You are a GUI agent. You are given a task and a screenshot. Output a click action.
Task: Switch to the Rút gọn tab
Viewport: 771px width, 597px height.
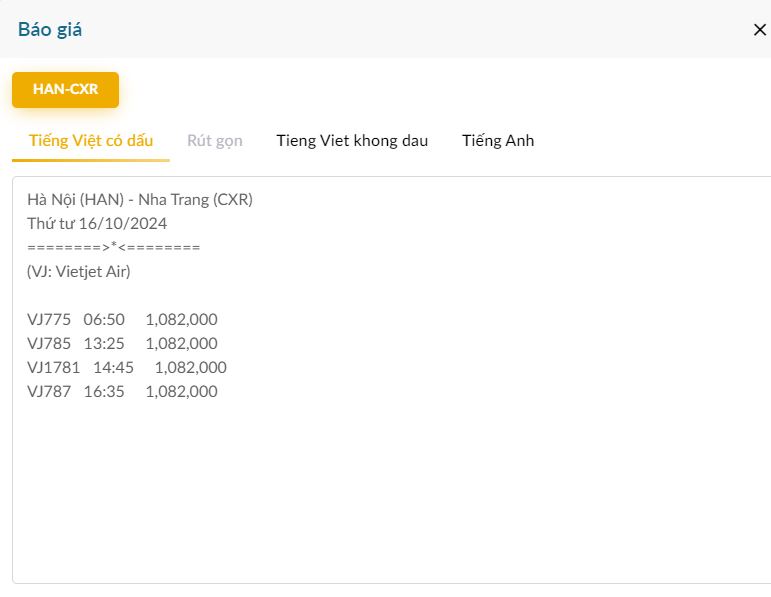pos(215,140)
